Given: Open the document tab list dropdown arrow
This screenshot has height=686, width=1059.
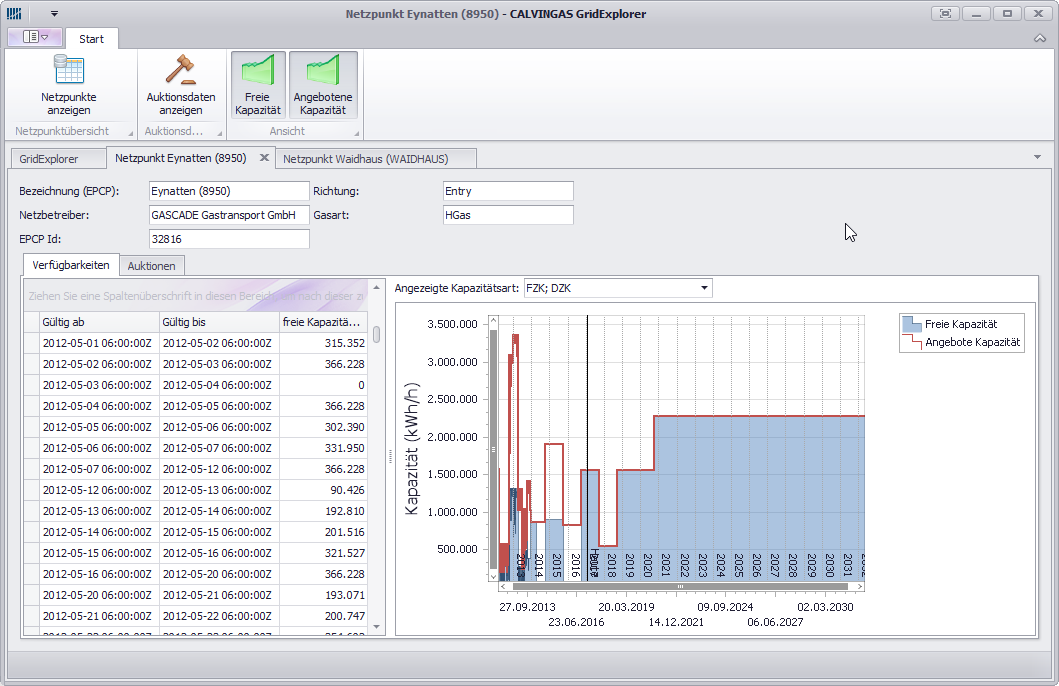Looking at the screenshot, I should 1037,158.
